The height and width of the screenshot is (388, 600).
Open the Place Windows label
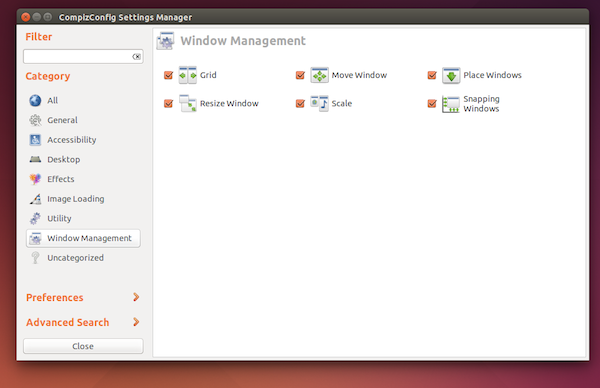492,75
